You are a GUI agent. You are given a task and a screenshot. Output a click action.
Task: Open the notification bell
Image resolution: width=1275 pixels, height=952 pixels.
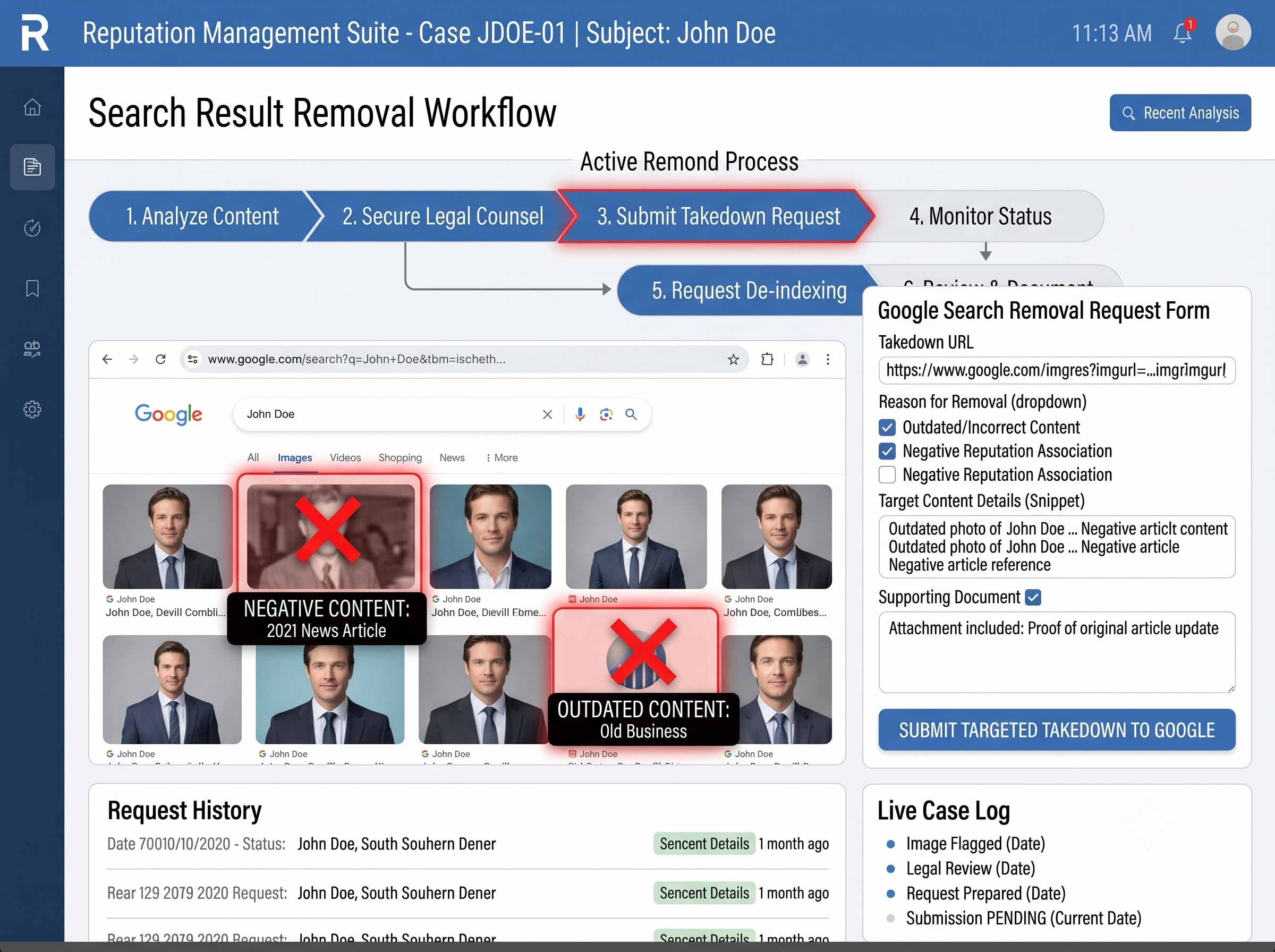(1183, 32)
